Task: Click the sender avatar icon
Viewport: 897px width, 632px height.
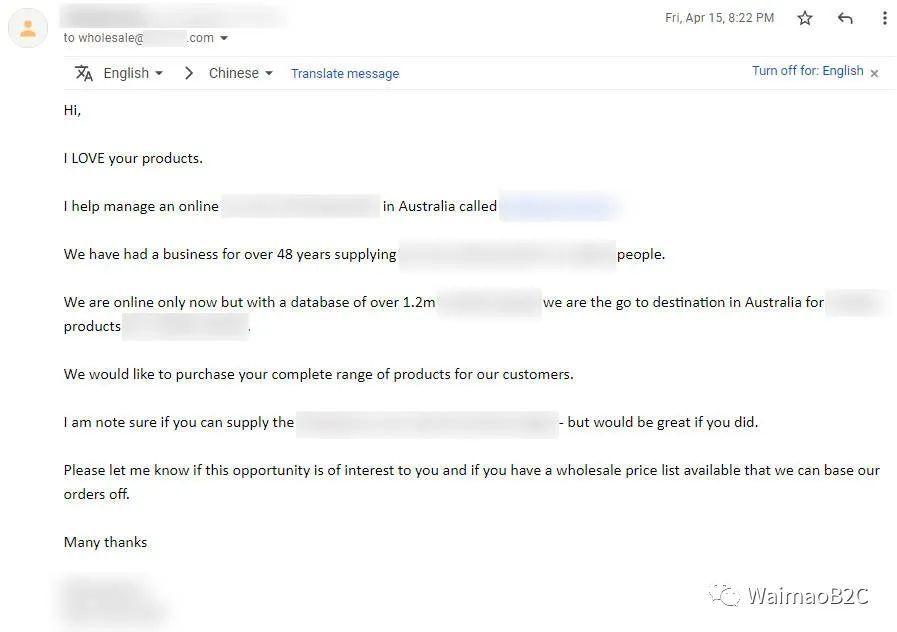Action: [27, 28]
